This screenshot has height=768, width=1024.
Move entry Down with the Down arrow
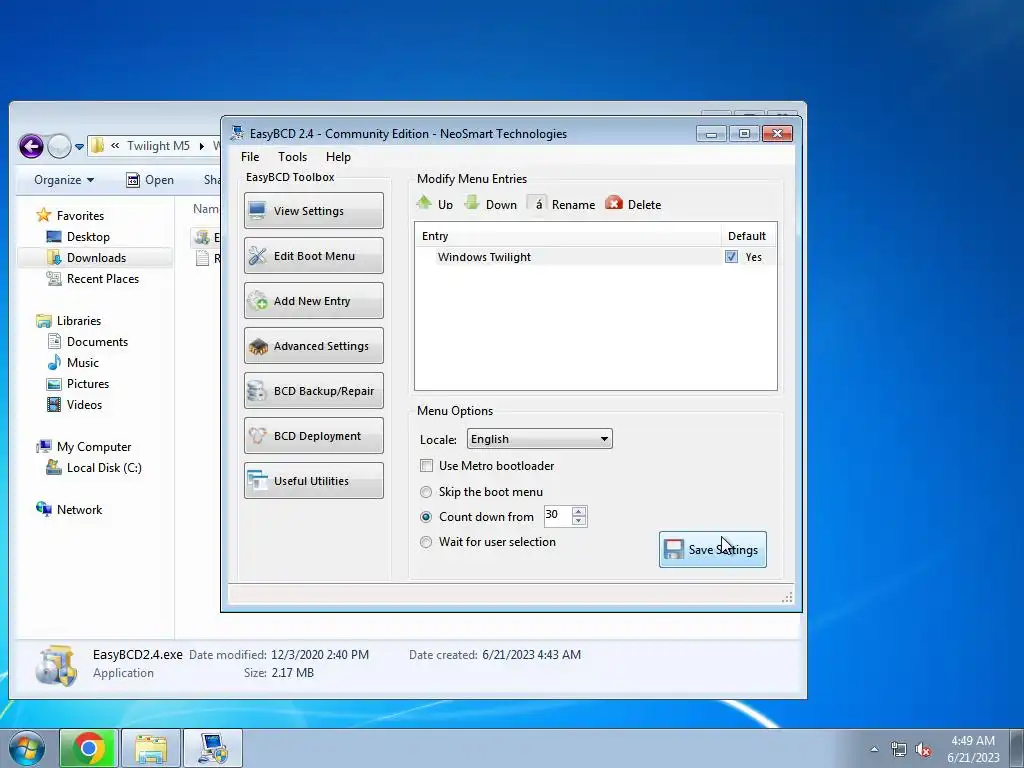point(490,204)
